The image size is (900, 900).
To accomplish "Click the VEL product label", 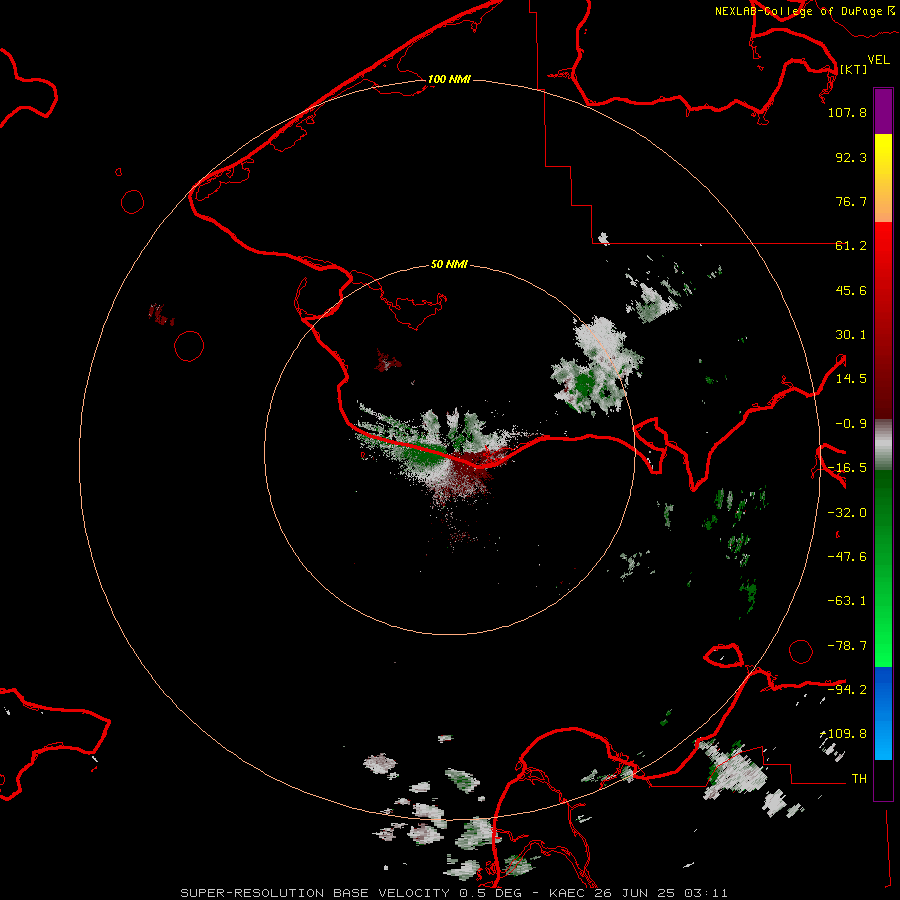I will click(878, 59).
